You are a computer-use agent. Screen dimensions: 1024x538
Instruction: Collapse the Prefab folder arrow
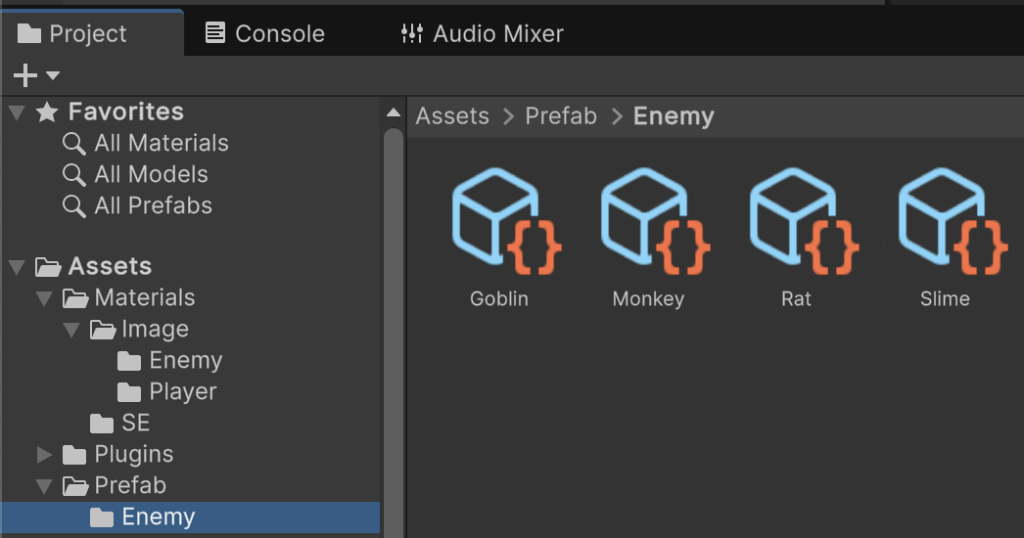(44, 486)
